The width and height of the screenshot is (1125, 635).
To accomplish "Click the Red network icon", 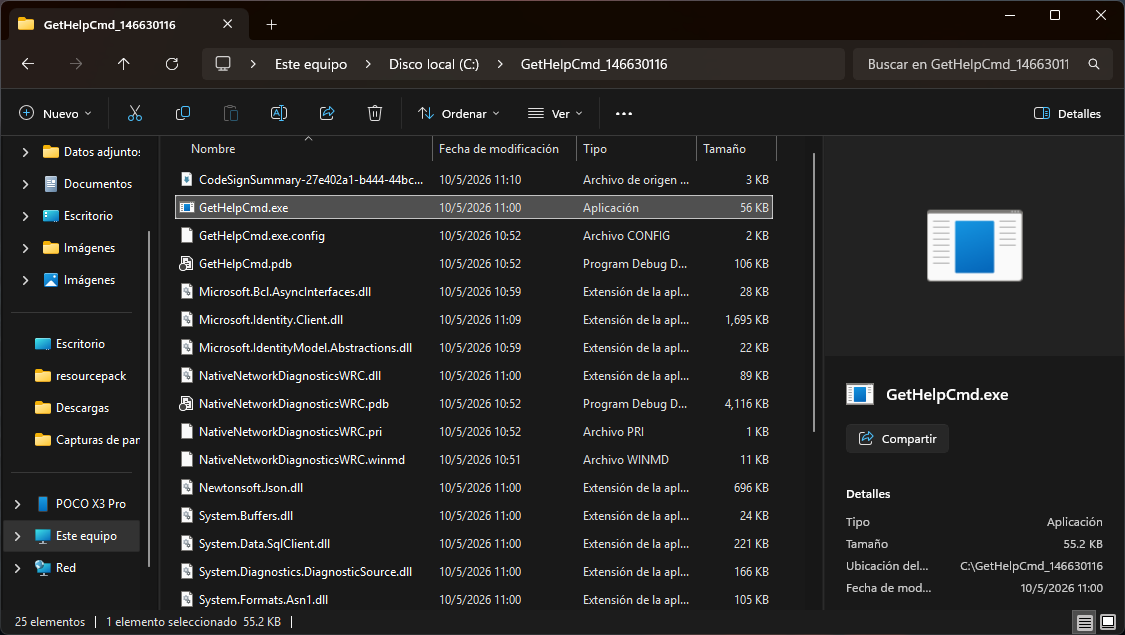I will [43, 568].
